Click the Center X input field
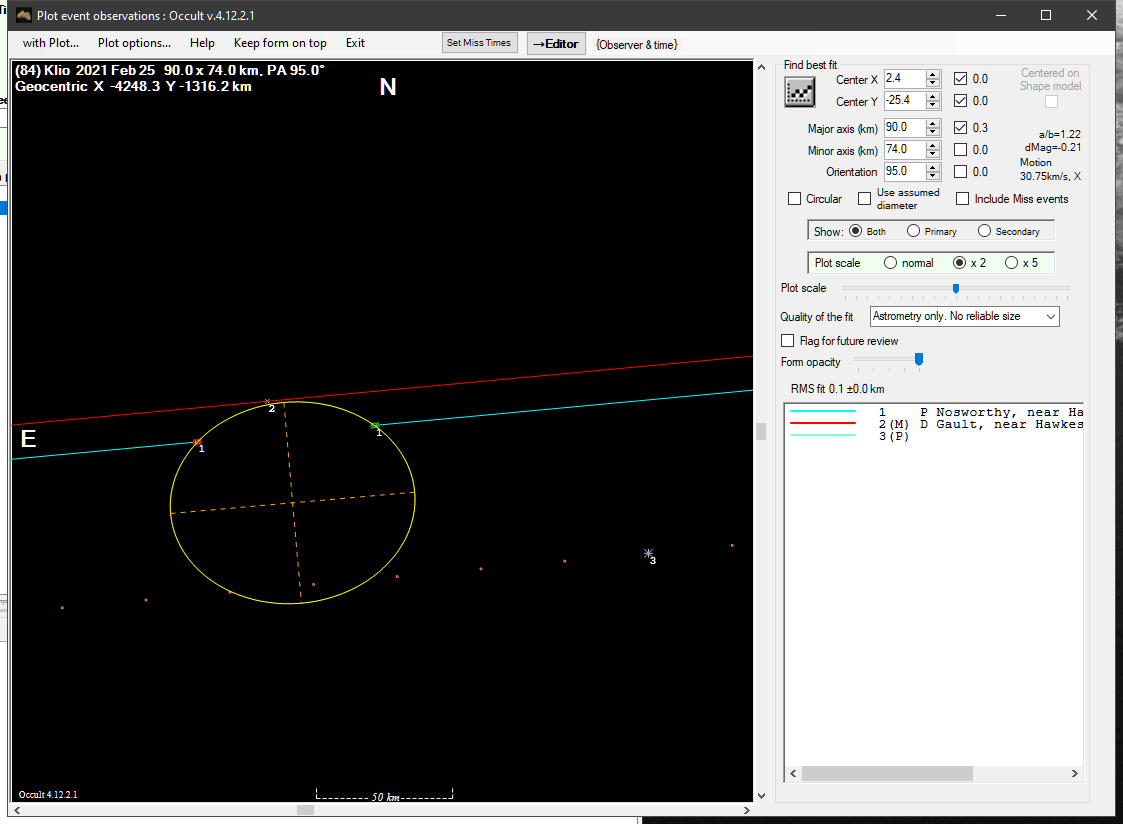 (x=905, y=79)
